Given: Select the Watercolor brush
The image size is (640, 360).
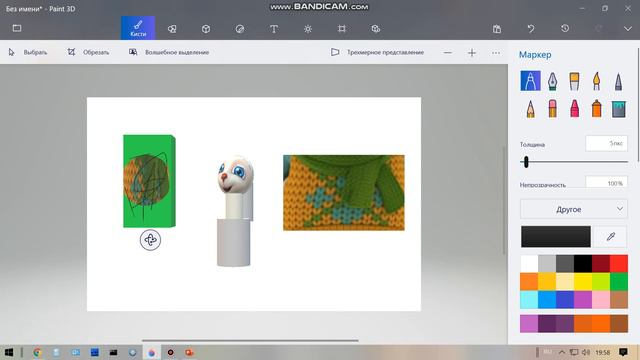Looking at the screenshot, I should 596,81.
